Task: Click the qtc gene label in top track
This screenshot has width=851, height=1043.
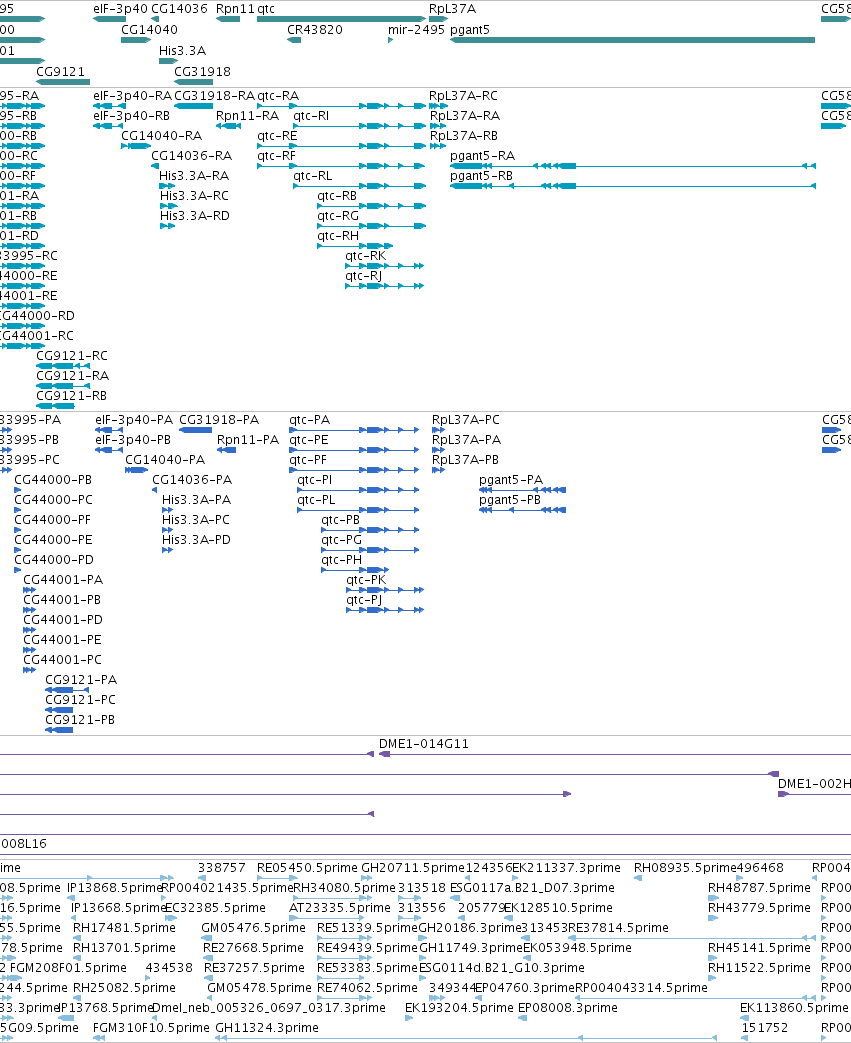Action: pos(265,9)
